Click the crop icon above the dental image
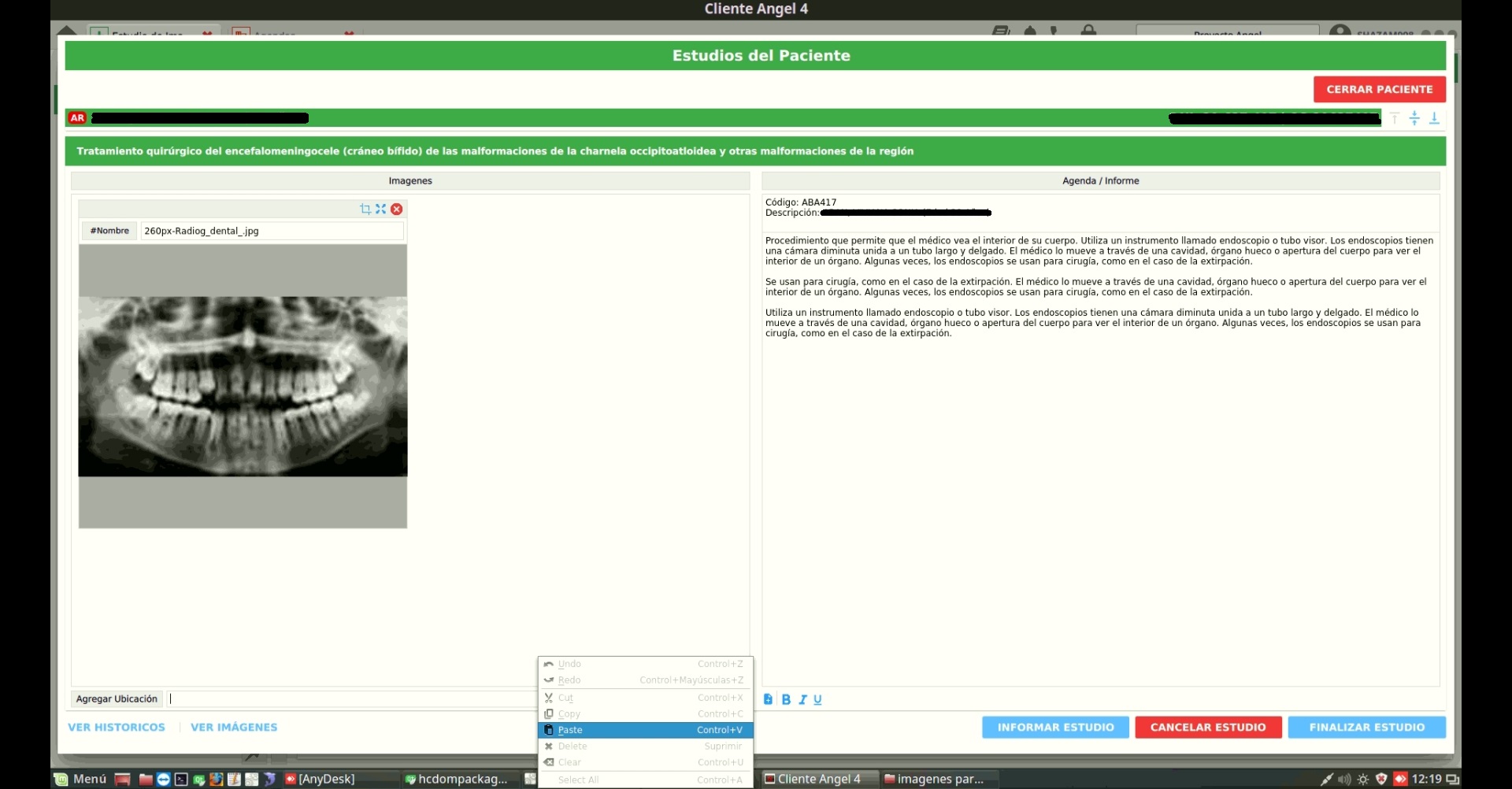1512x789 pixels. [x=365, y=209]
